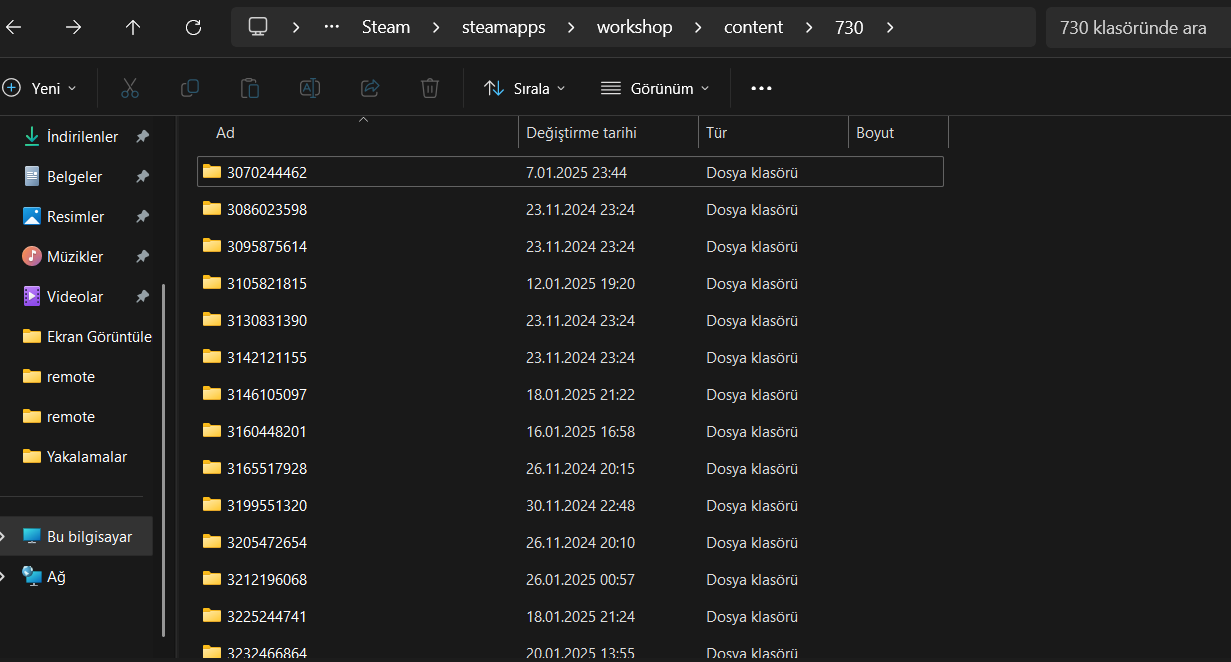The image size is (1231, 662).
Task: Expand the chevron after workshop breadcrumb
Action: (699, 27)
